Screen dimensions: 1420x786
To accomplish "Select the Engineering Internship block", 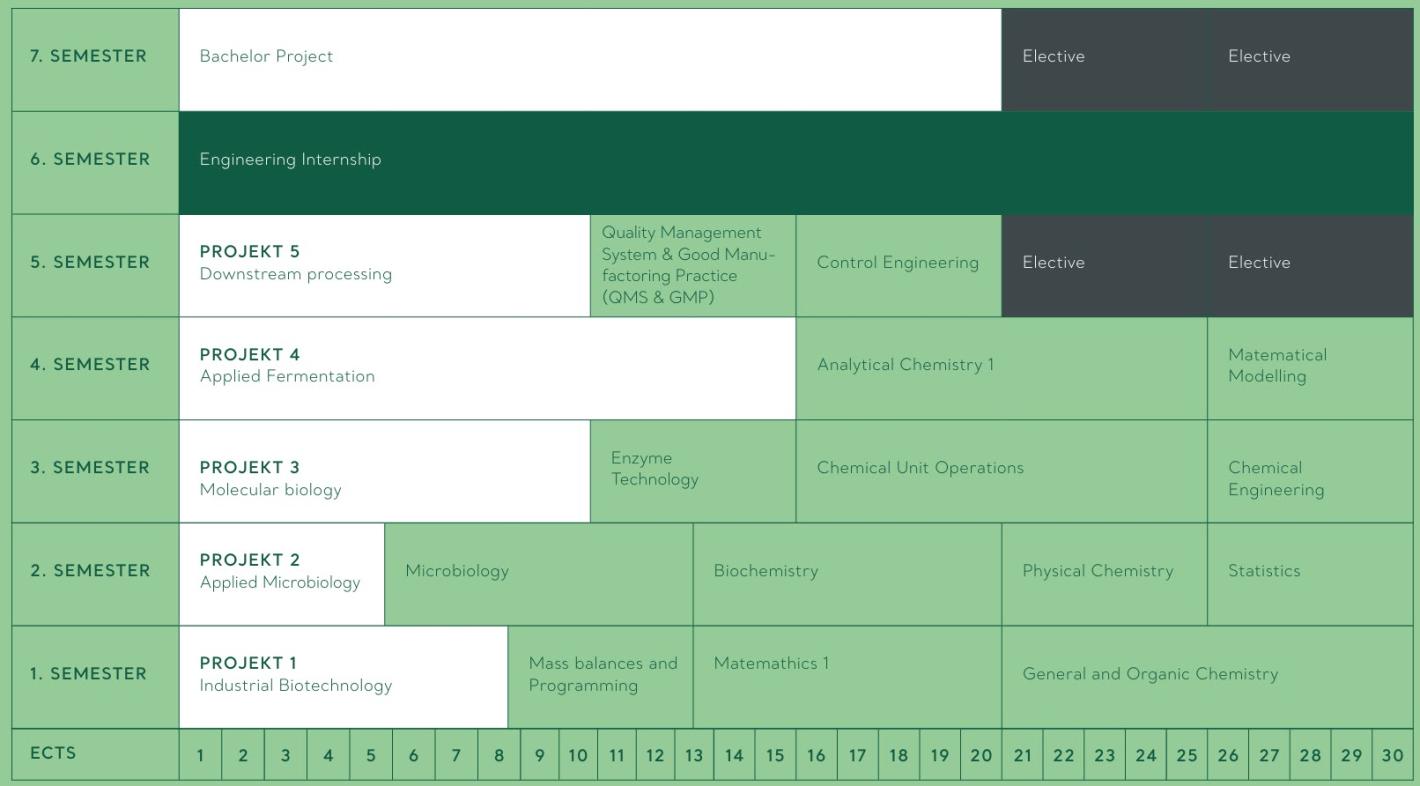I will (796, 162).
